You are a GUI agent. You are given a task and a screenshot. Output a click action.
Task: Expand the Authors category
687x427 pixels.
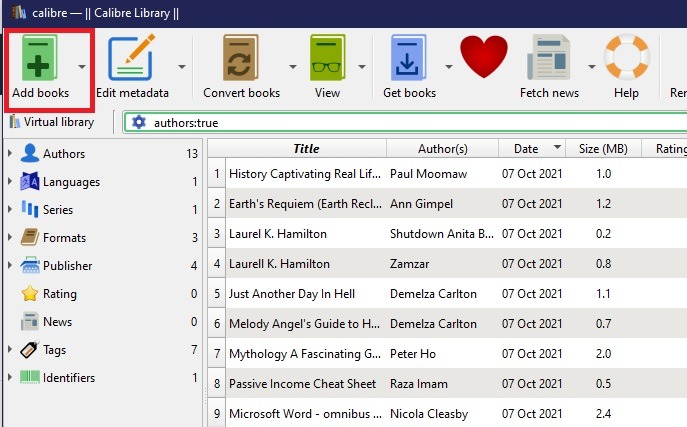click(10, 153)
